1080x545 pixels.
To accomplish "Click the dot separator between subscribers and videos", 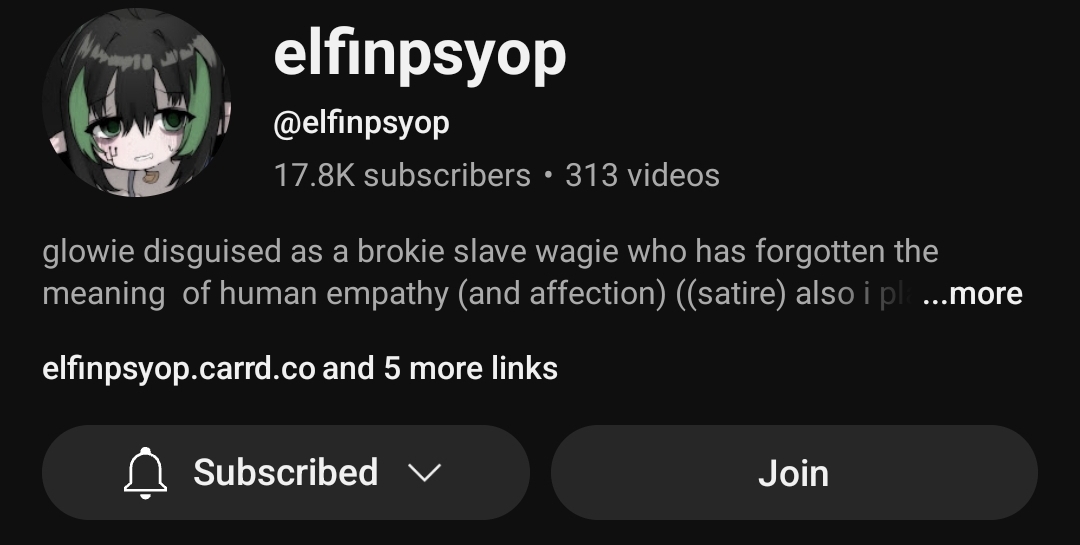I will click(x=548, y=175).
